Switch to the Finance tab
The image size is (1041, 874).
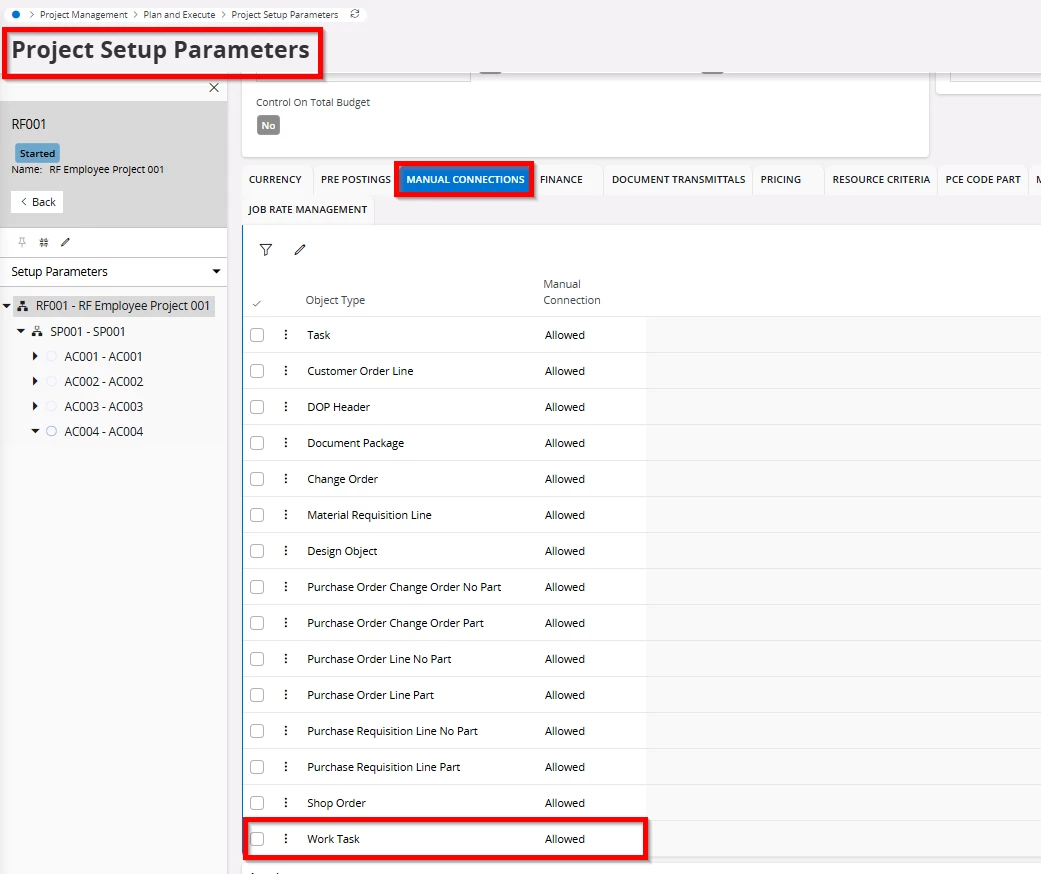(x=561, y=179)
